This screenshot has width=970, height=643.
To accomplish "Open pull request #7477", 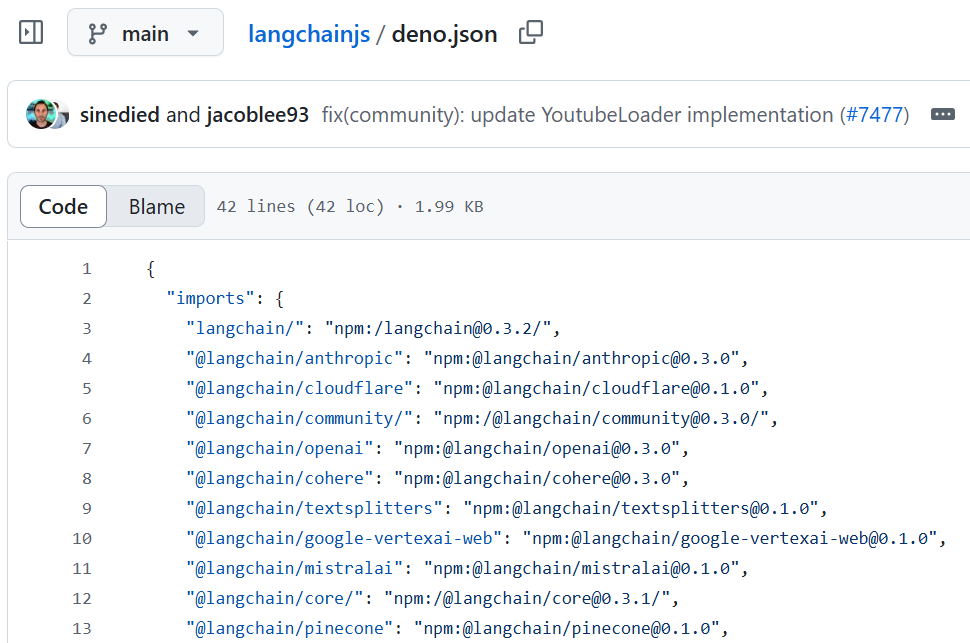I will (x=874, y=115).
